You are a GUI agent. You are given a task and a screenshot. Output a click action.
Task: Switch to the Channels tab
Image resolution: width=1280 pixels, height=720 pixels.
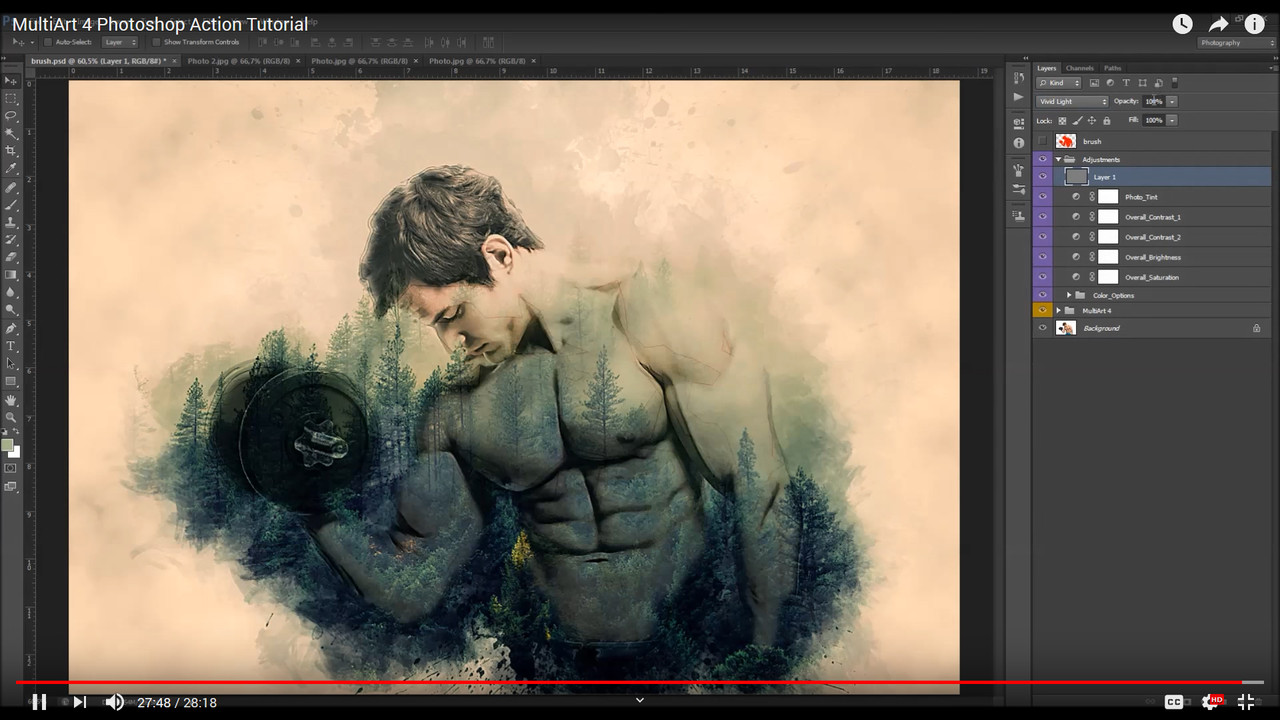(1079, 68)
